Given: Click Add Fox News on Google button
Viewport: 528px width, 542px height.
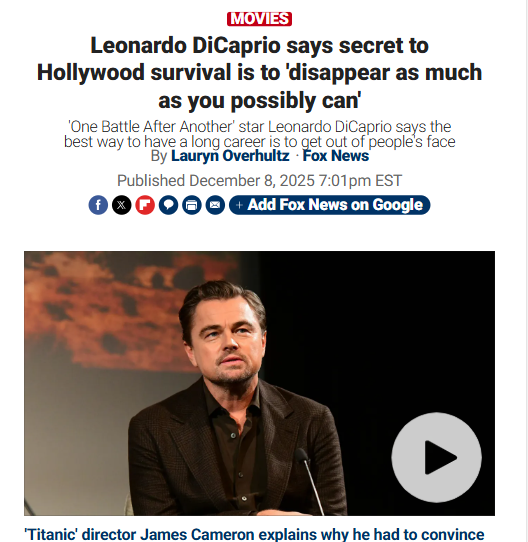Looking at the screenshot, I should 330,205.
